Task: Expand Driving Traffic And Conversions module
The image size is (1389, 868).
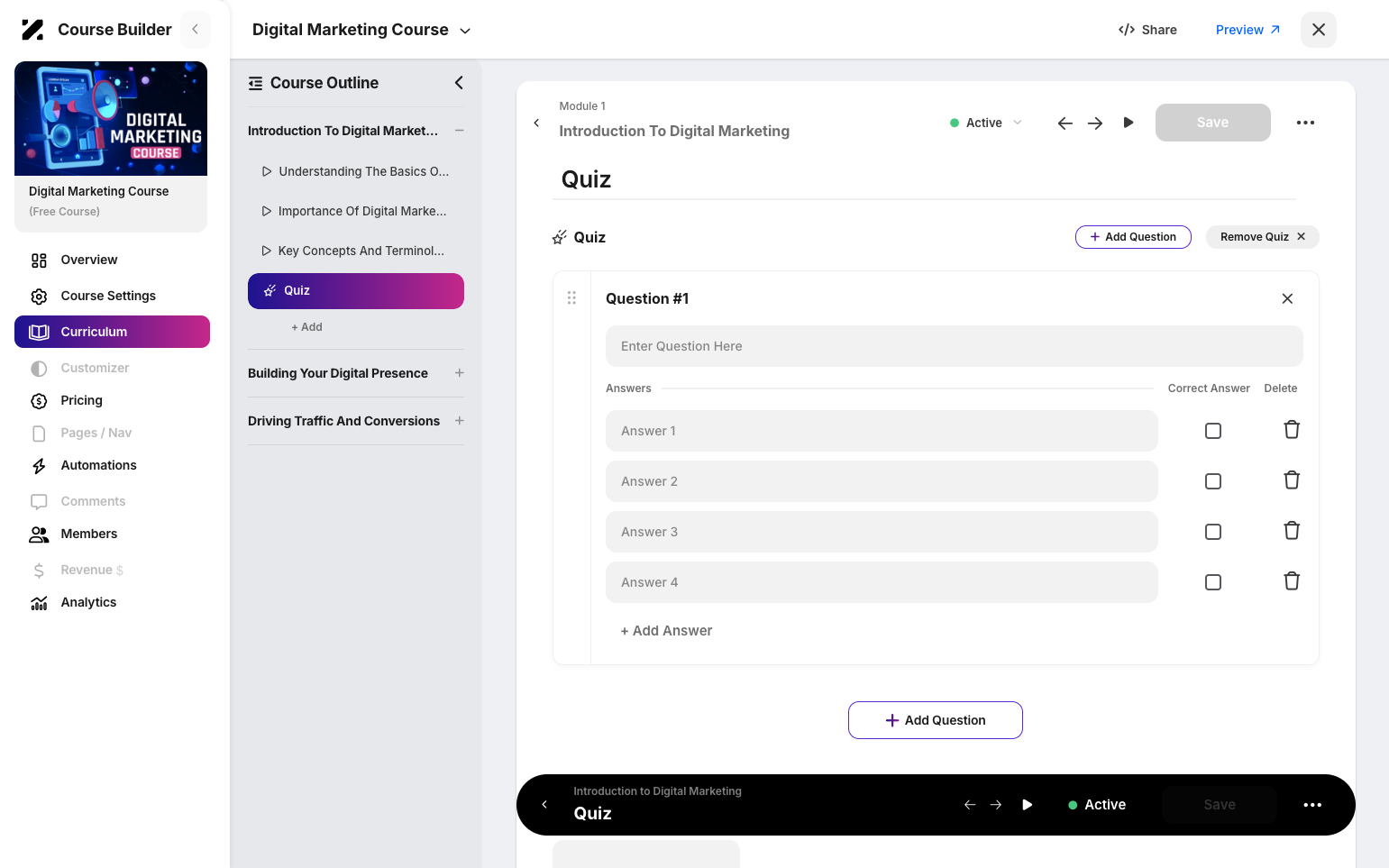Action: tap(459, 421)
